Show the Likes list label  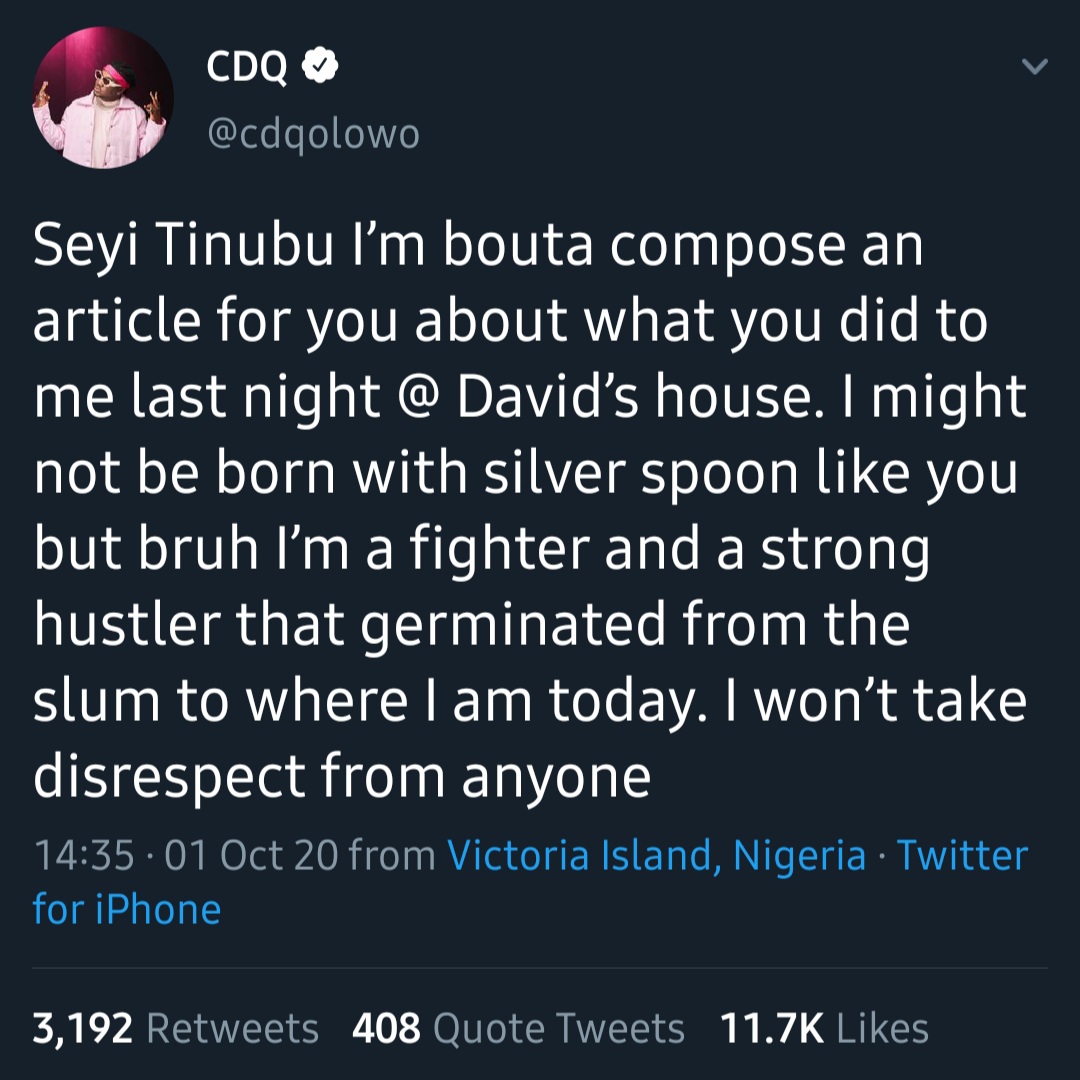click(x=883, y=1028)
